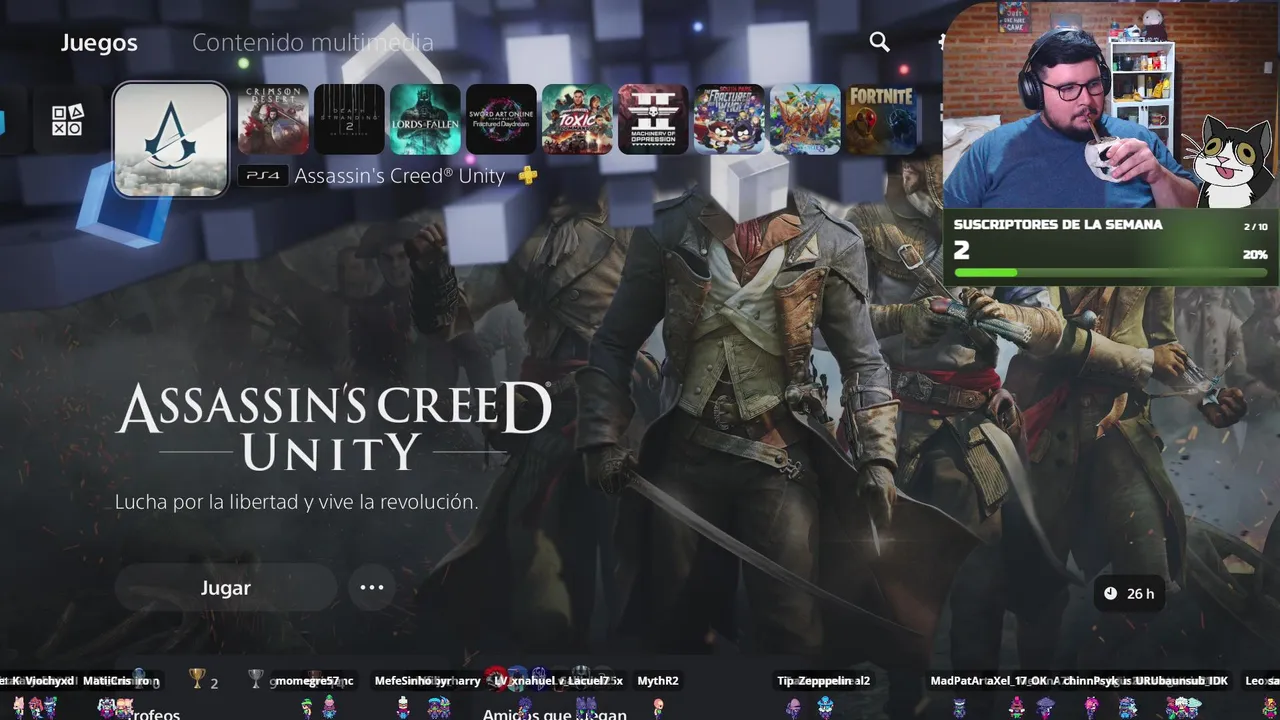The image size is (1280, 720).
Task: Select the Death Stranding 2 tile
Action: coord(349,119)
